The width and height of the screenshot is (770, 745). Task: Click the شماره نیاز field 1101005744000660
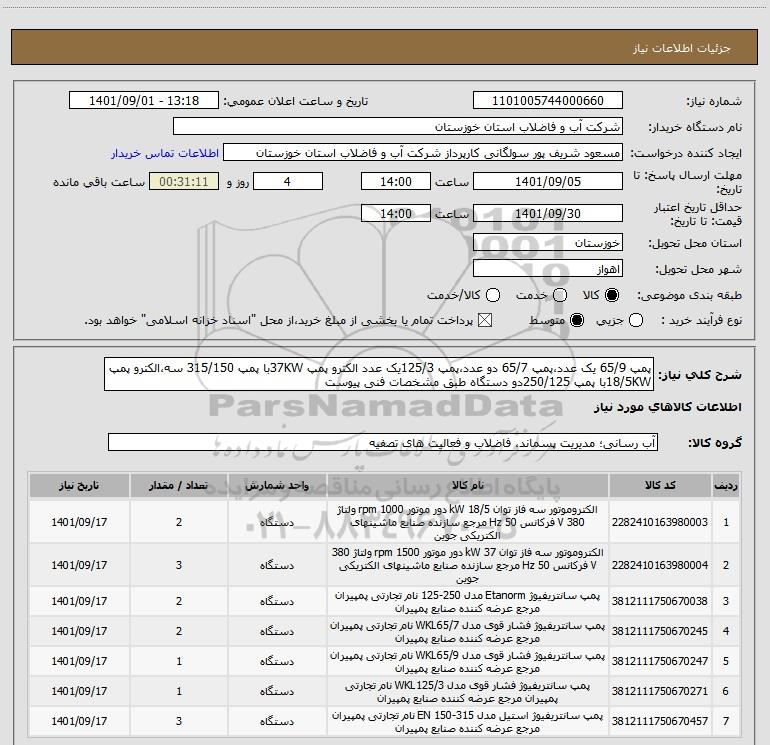point(548,101)
